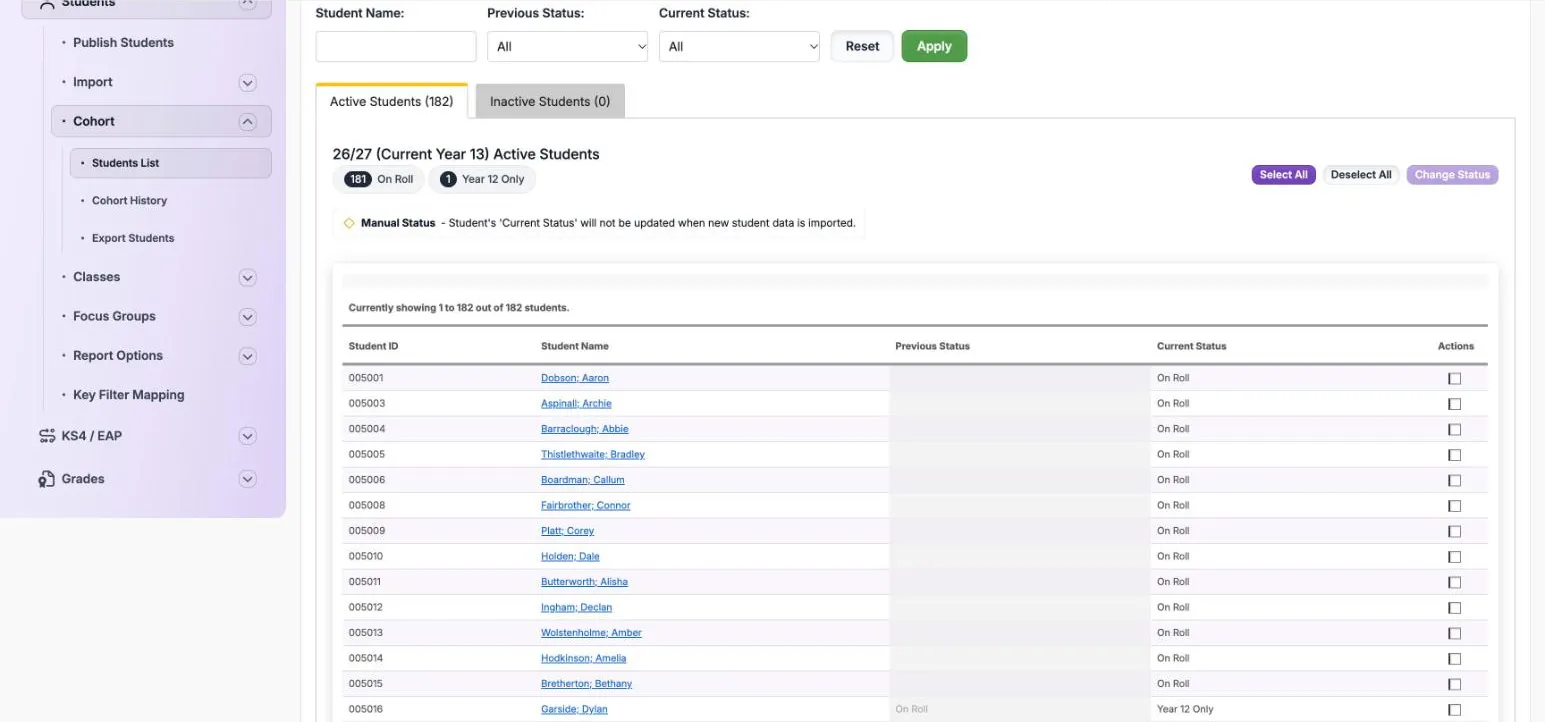1545x722 pixels.
Task: Click the Change Status button
Action: pyautogui.click(x=1452, y=175)
